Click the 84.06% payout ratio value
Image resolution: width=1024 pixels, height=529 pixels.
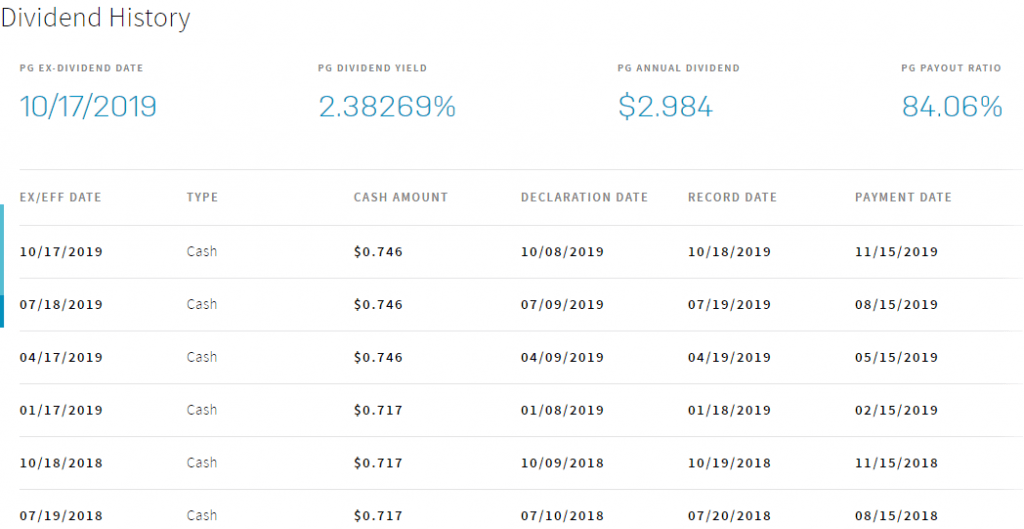point(952,107)
